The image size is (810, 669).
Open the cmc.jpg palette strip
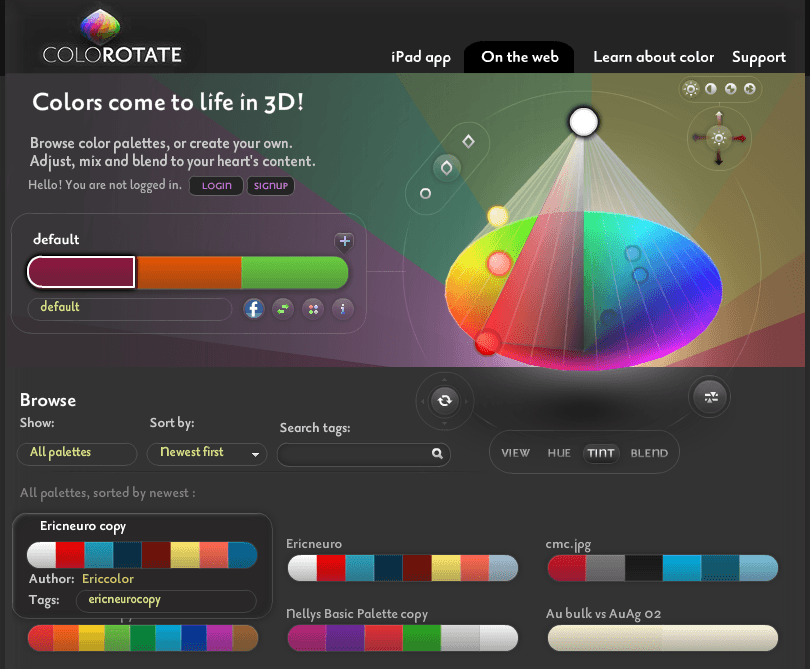pos(663,568)
